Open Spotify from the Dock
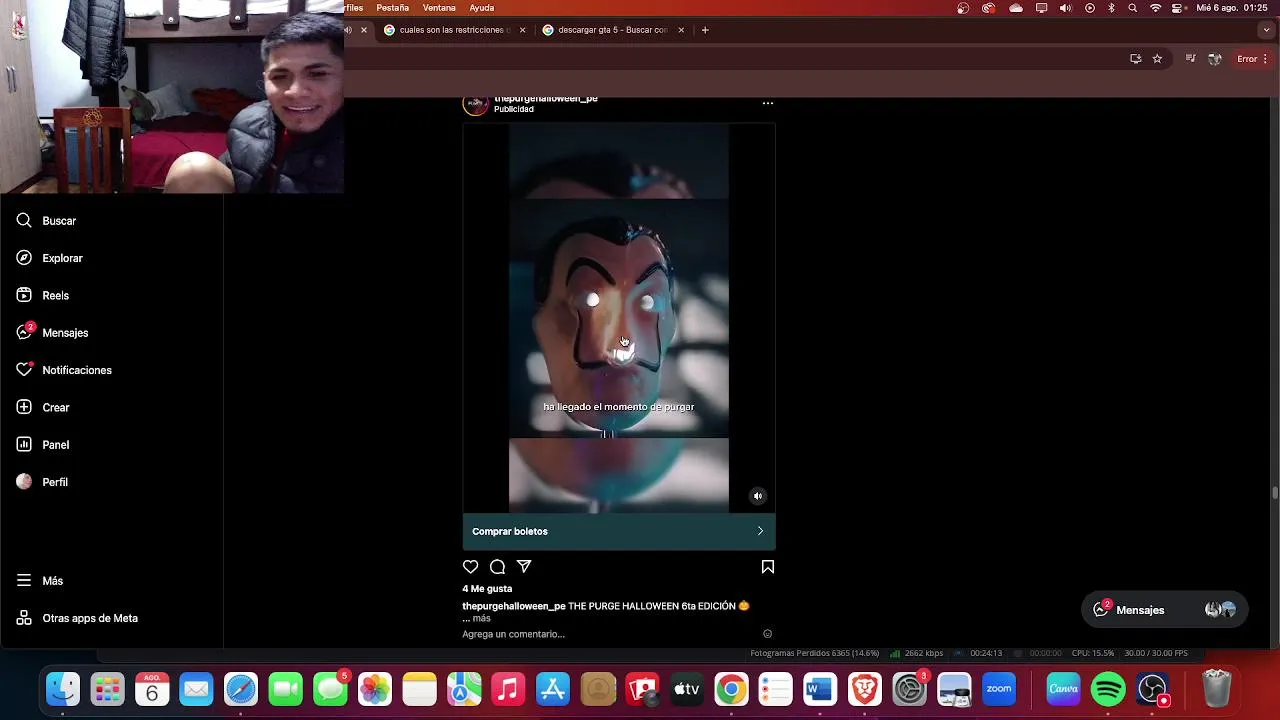1280x720 pixels. coord(1108,689)
